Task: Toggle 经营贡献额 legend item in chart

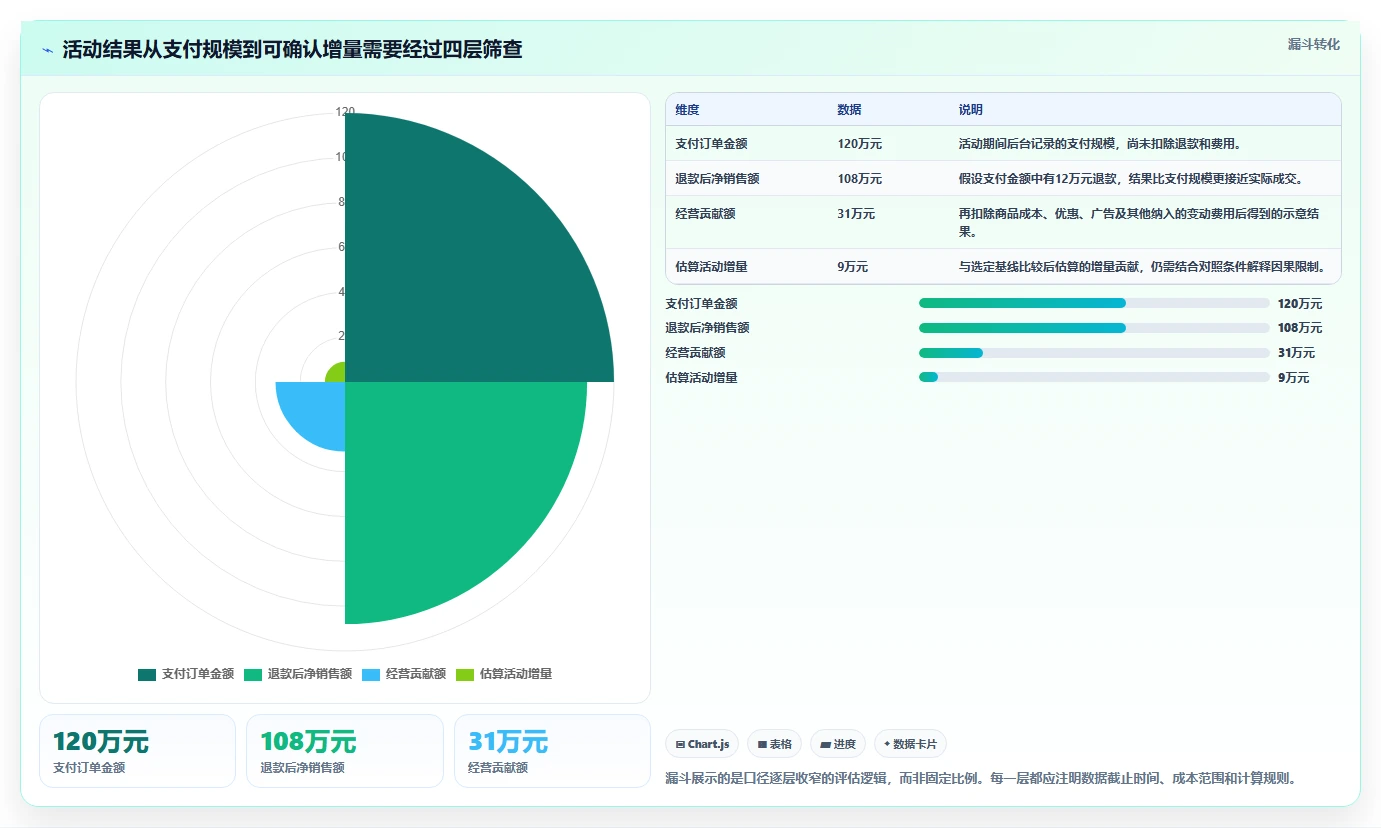Action: [403, 674]
